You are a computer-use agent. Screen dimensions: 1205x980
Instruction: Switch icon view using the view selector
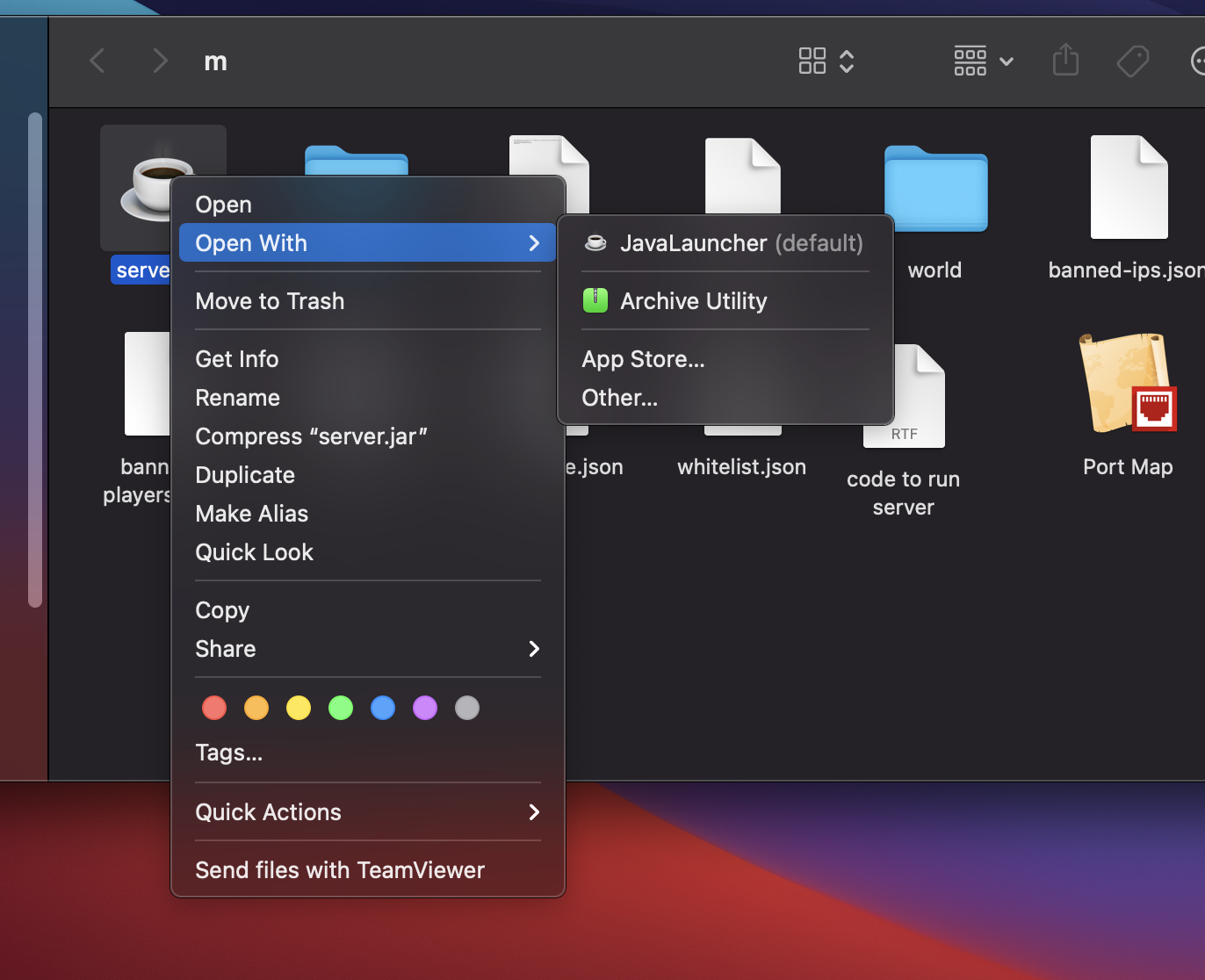pos(826,61)
